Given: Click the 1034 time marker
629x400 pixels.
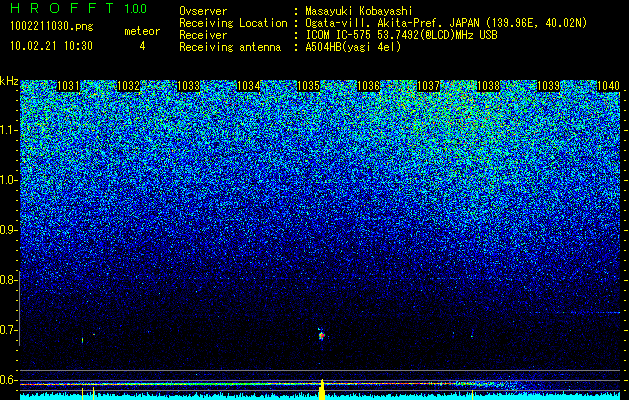Looking at the screenshot, I should 248,86.
